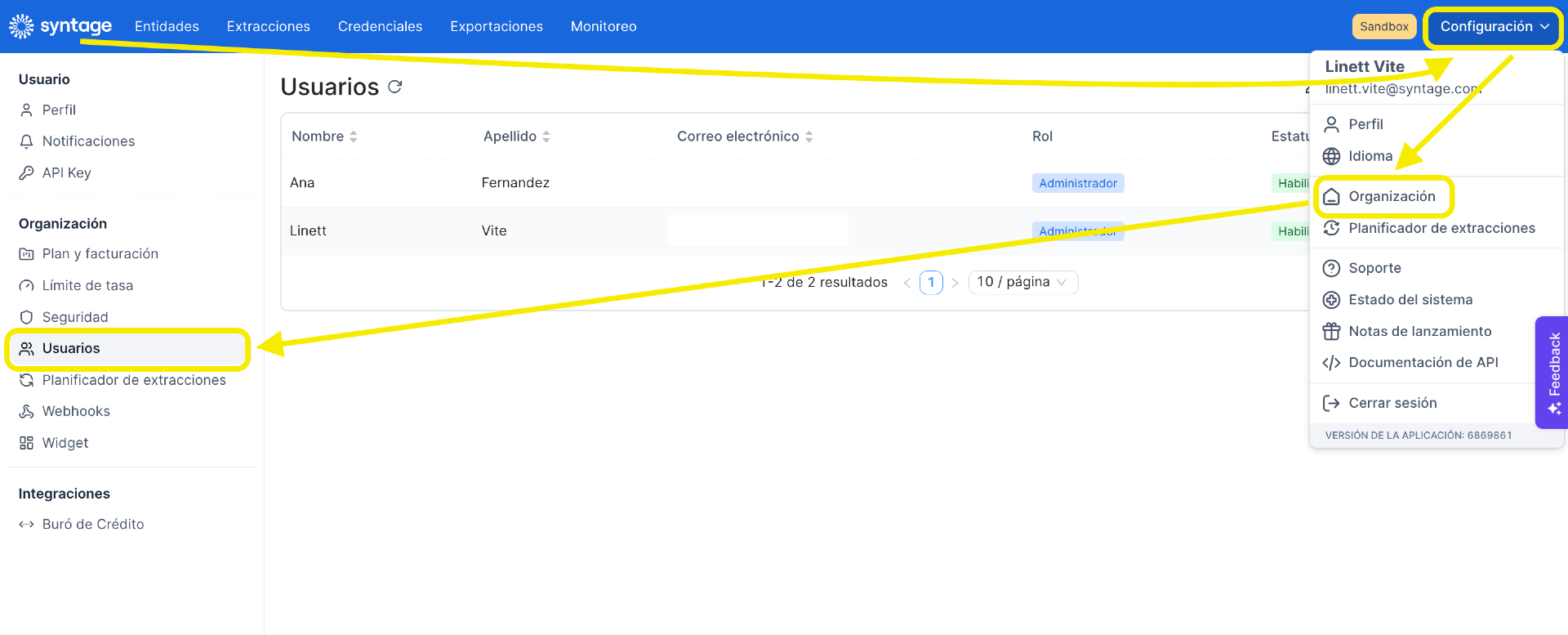Open Estado del sistema entry

(x=1410, y=300)
